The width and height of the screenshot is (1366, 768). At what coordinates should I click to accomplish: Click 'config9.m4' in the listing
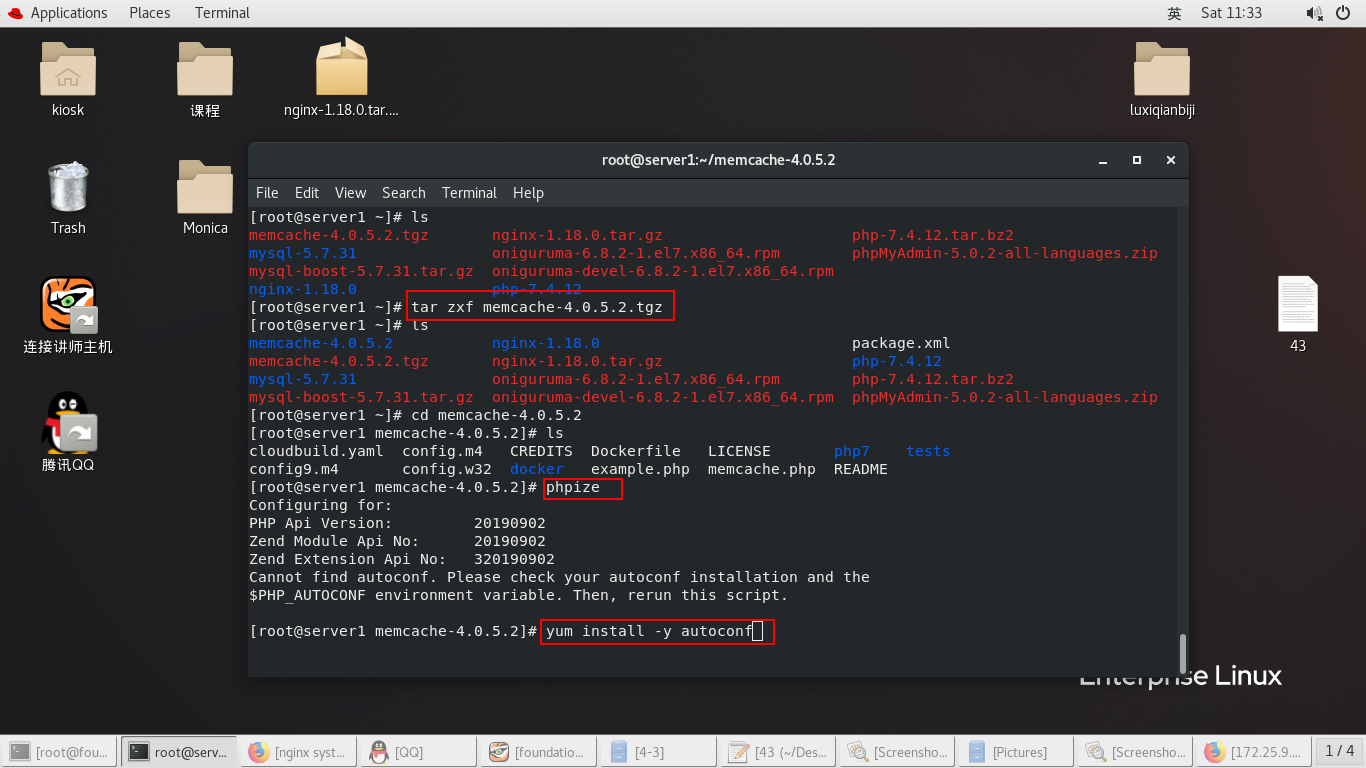(294, 469)
